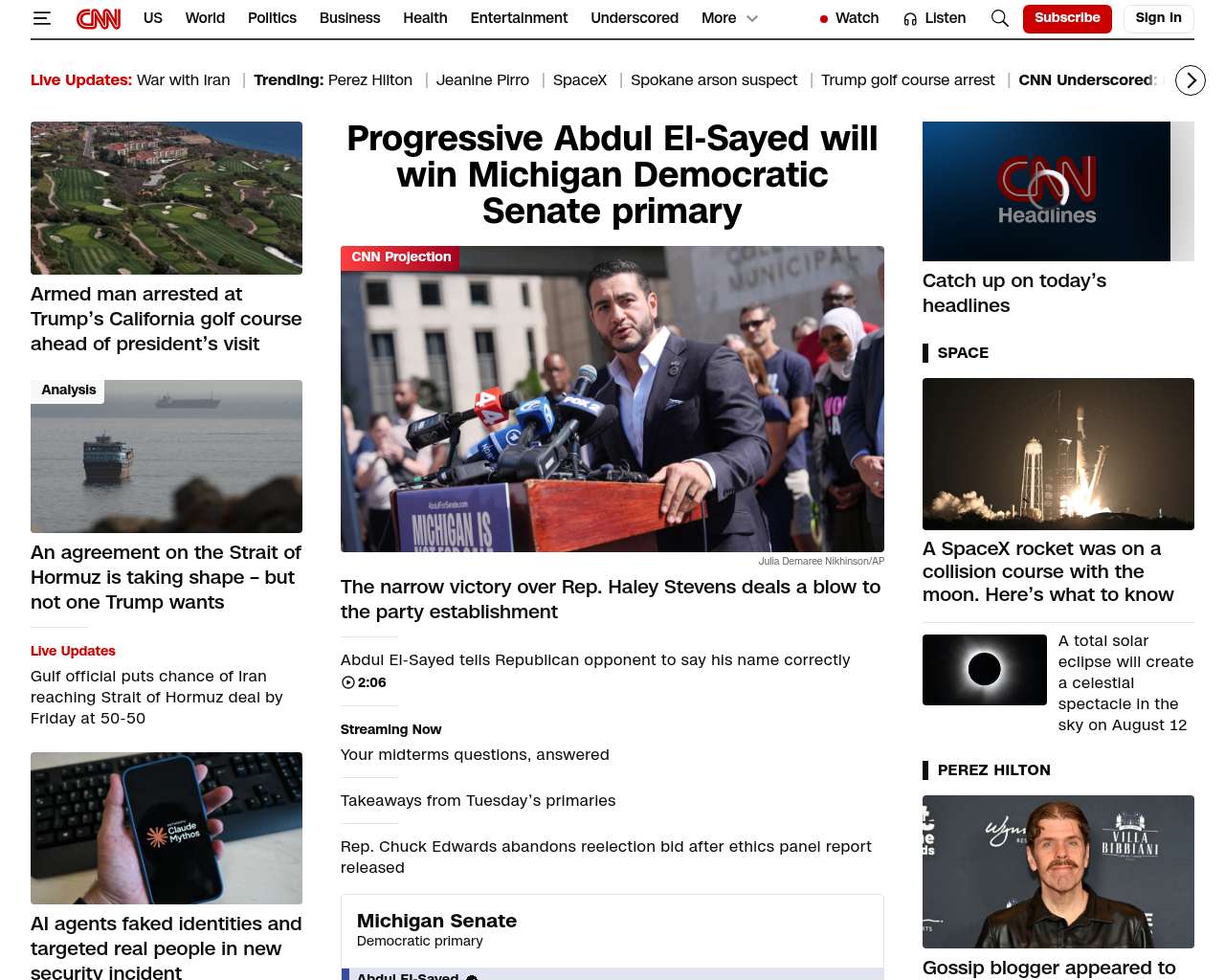Open the Health section
Viewport: 1225px width, 980px height.
[425, 18]
